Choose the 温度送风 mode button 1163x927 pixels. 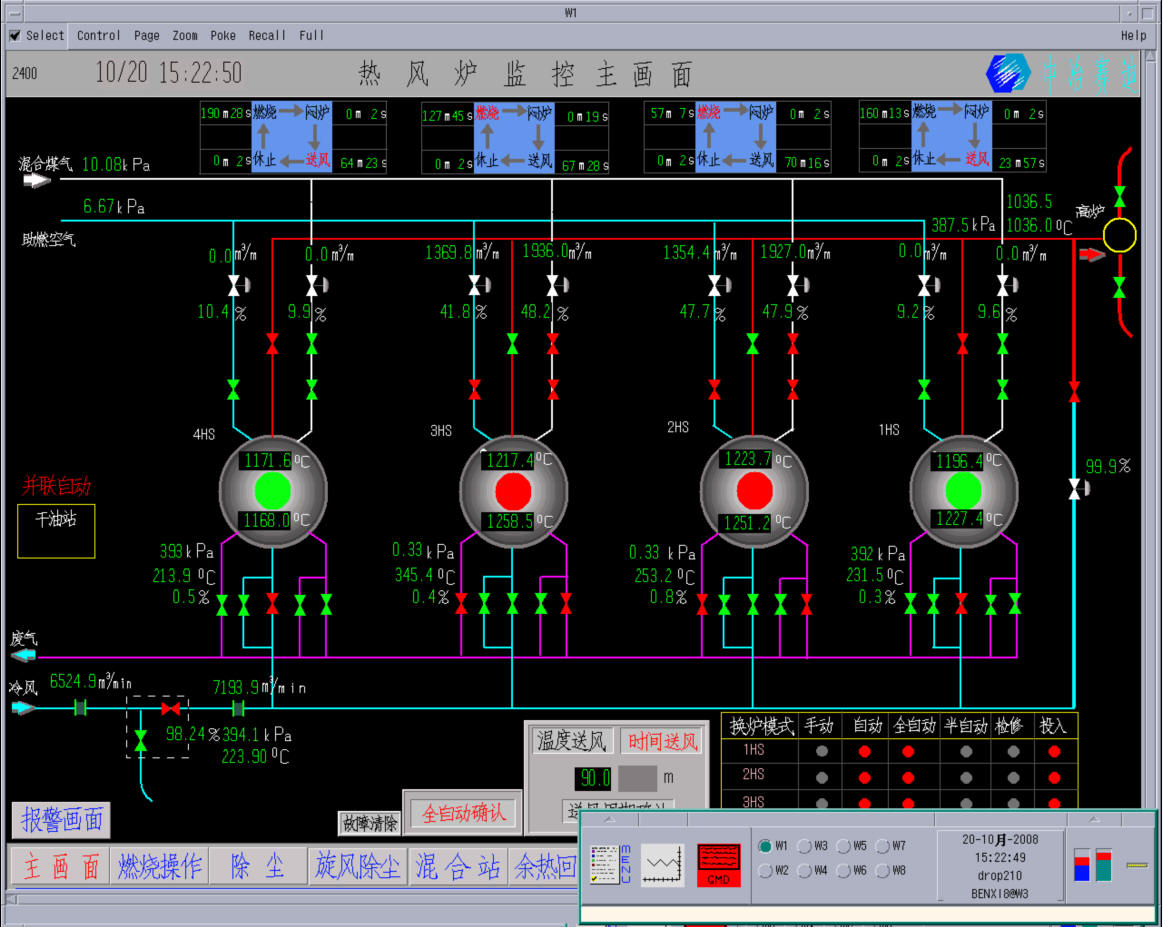click(571, 740)
